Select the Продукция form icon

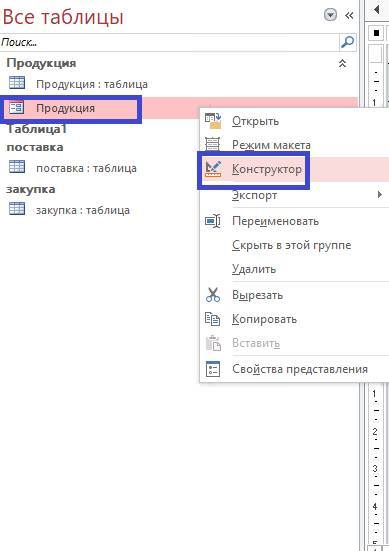[17, 108]
